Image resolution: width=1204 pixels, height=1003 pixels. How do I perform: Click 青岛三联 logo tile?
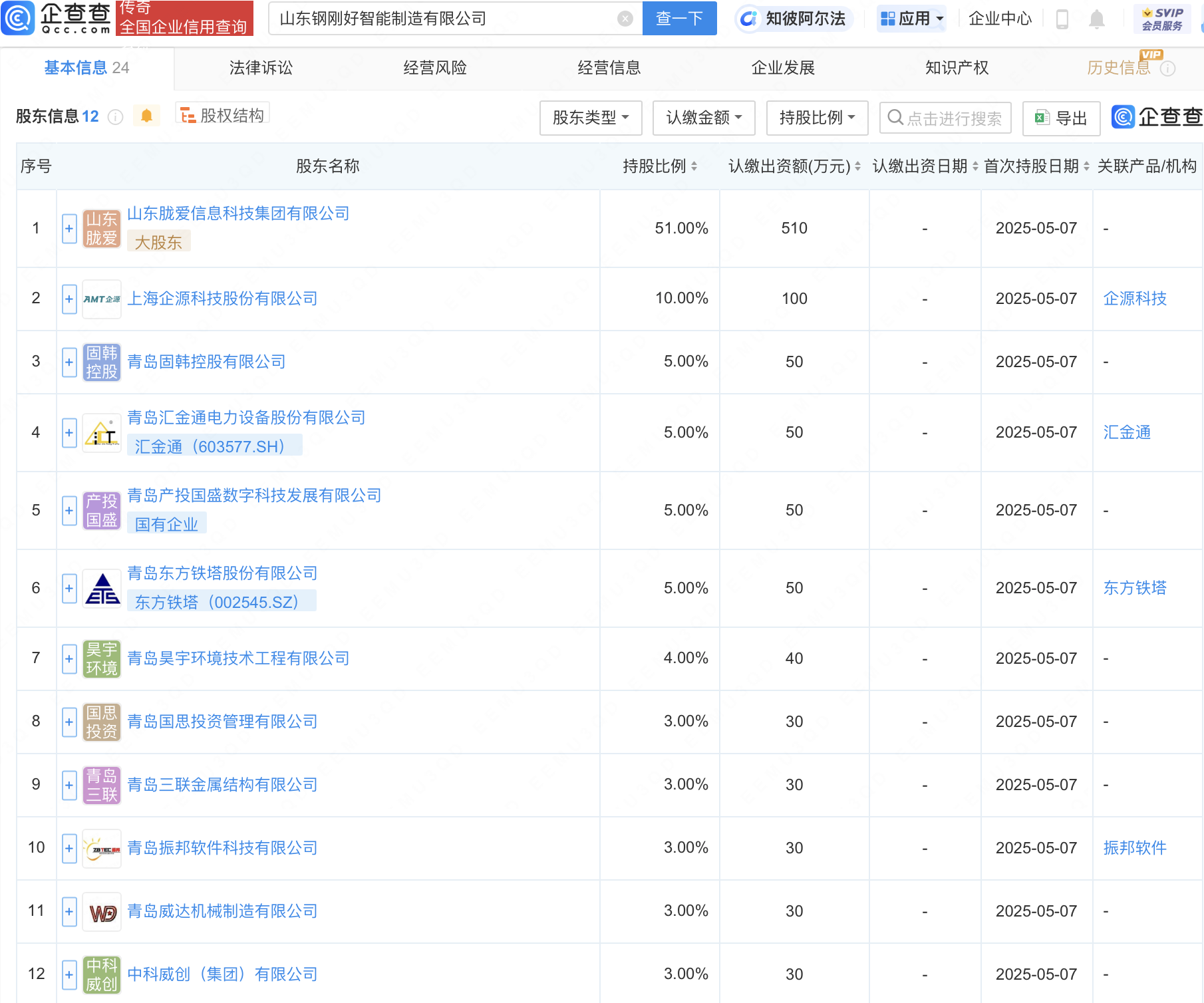102,786
